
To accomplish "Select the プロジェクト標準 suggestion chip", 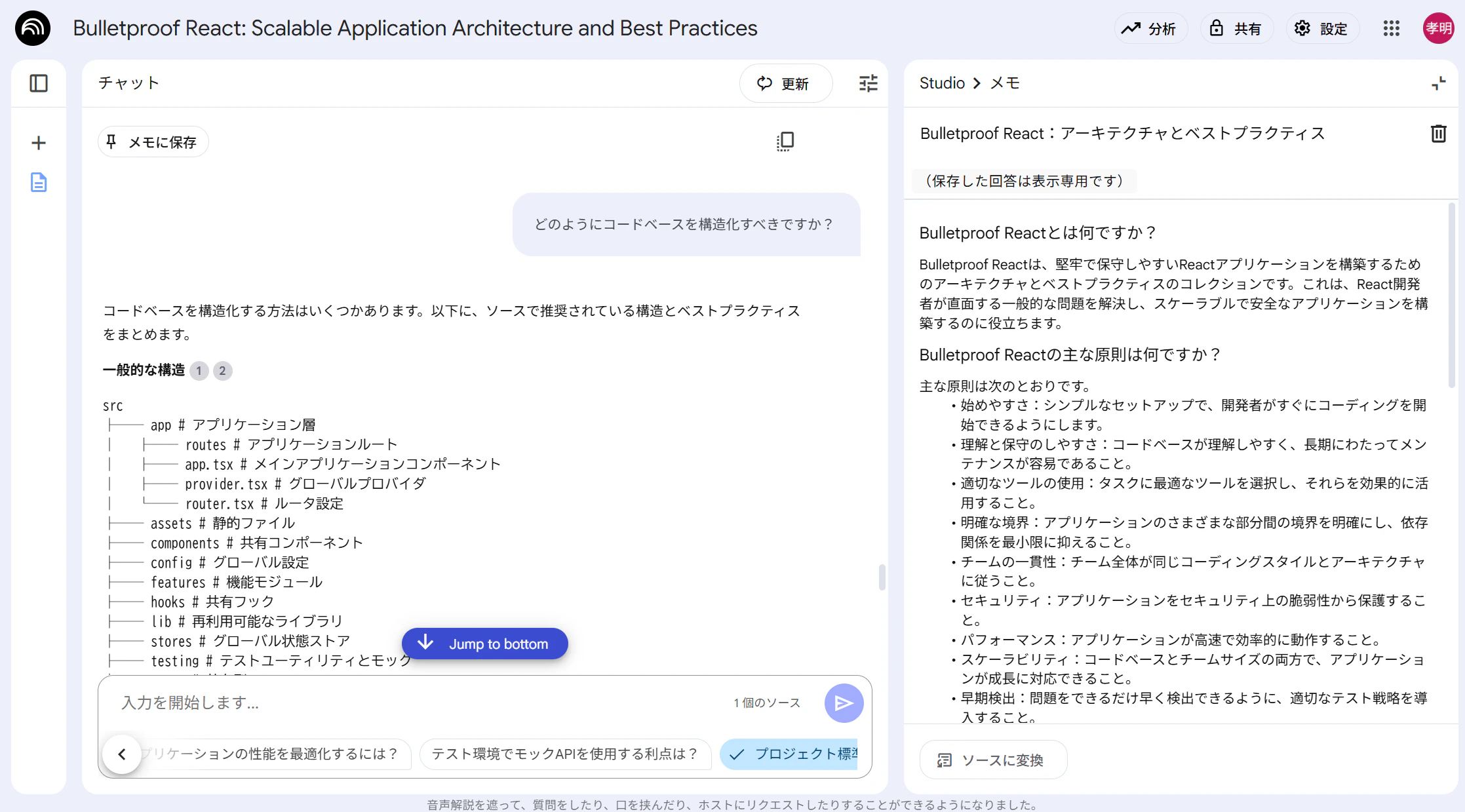I will 789,754.
